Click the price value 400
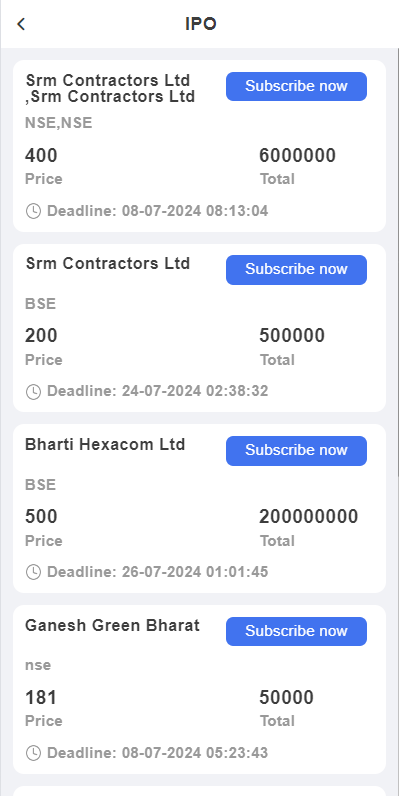The height and width of the screenshot is (796, 399). point(41,155)
